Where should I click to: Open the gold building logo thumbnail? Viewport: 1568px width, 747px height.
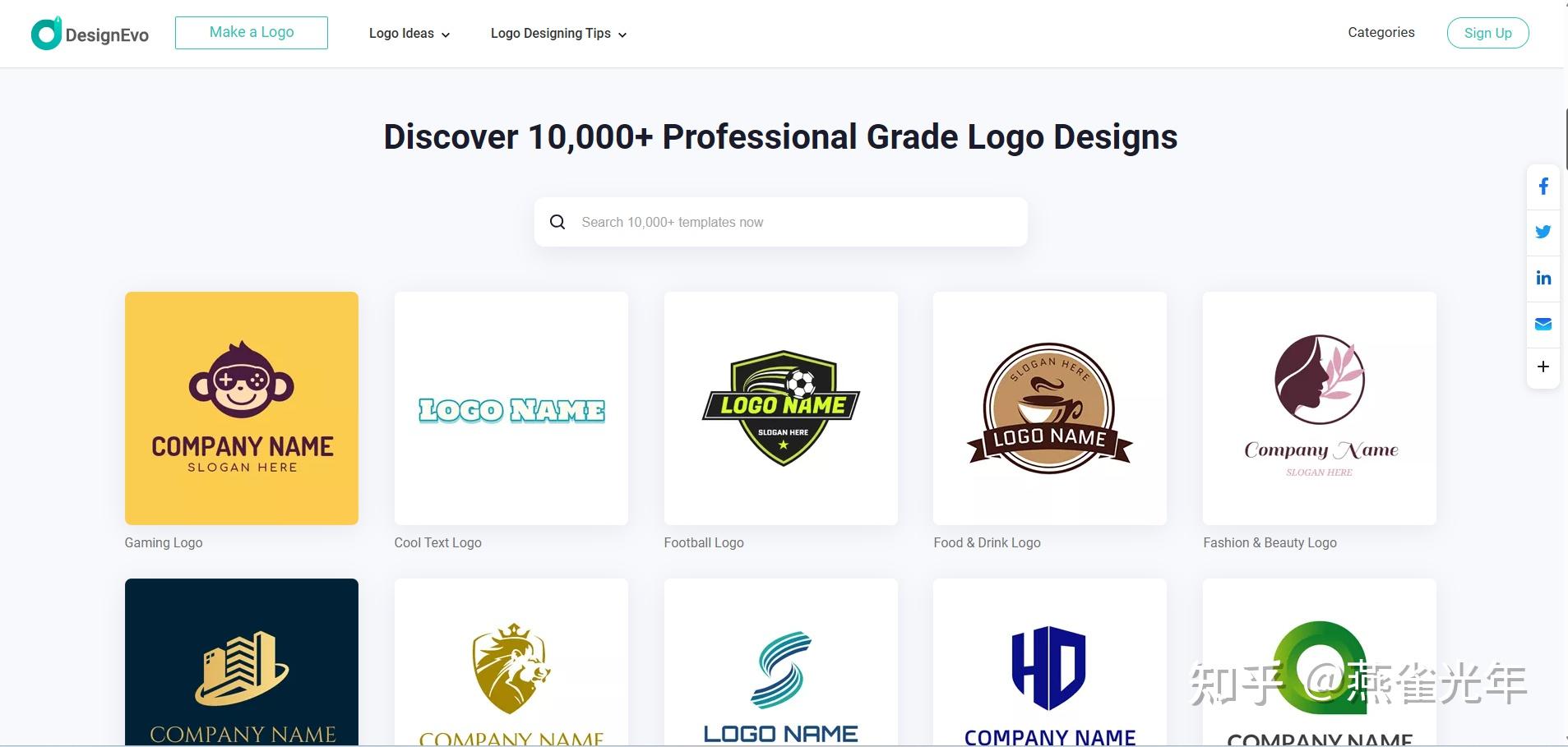coord(242,662)
